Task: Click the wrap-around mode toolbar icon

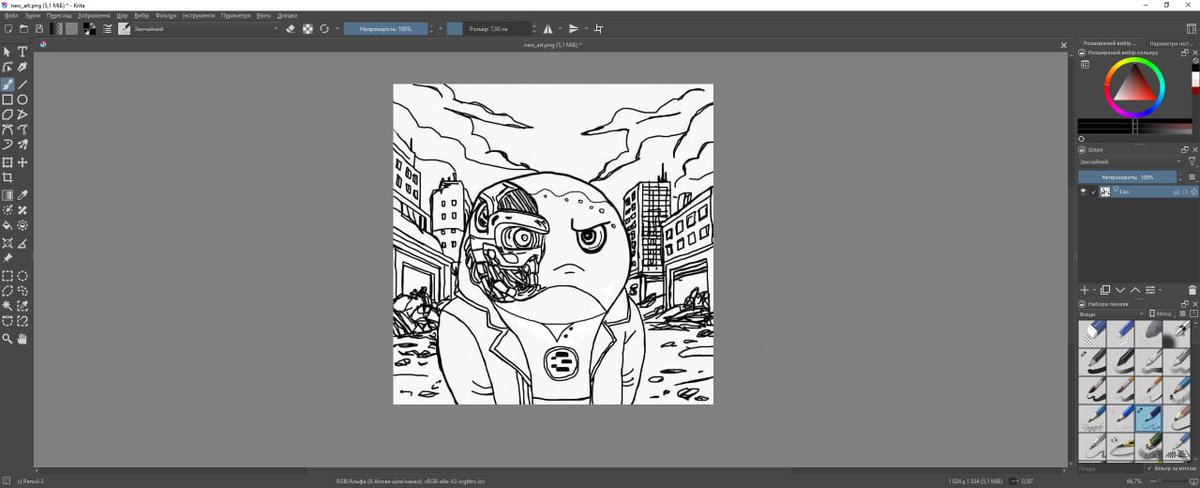Action: coord(598,29)
